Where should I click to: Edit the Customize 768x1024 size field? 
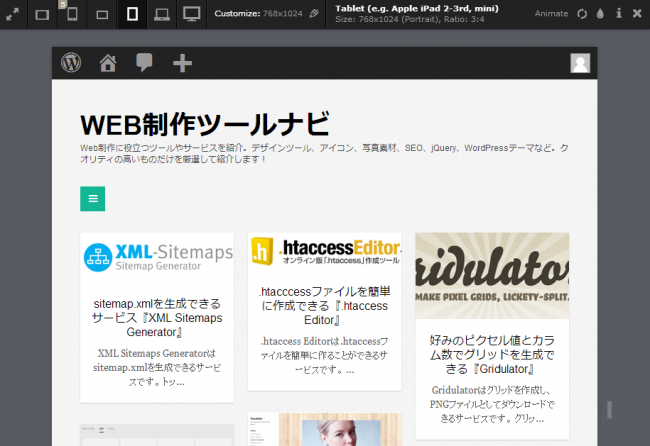[x=258, y=13]
